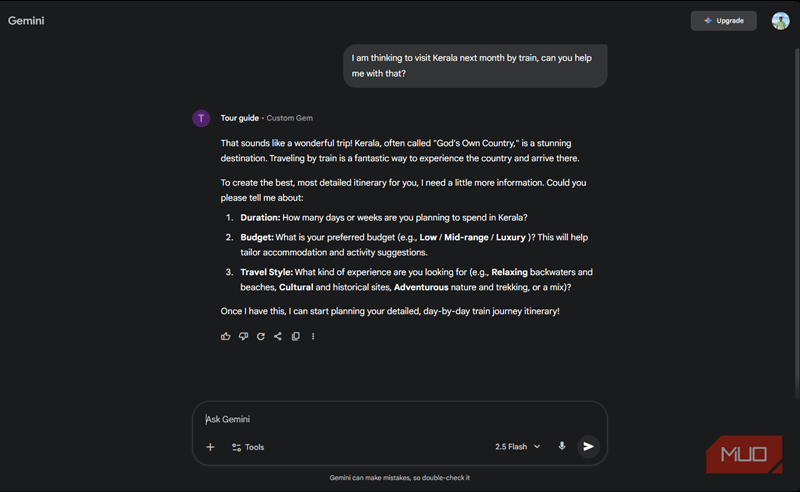Viewport: 800px width, 492px height.
Task: Click the plus add files icon
Action: click(x=210, y=447)
